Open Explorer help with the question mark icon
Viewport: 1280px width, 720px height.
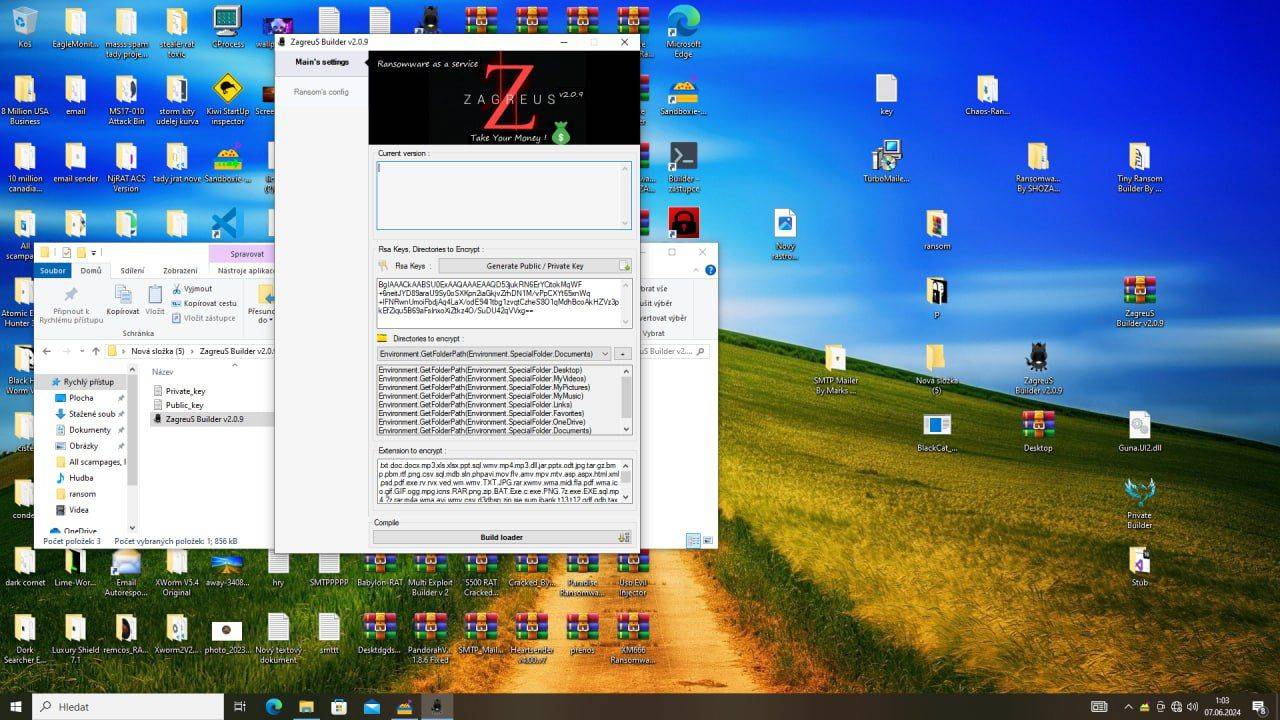click(x=711, y=270)
